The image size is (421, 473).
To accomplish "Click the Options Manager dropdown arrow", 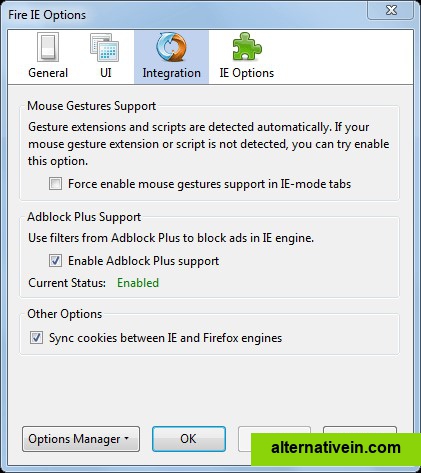I will [127, 438].
